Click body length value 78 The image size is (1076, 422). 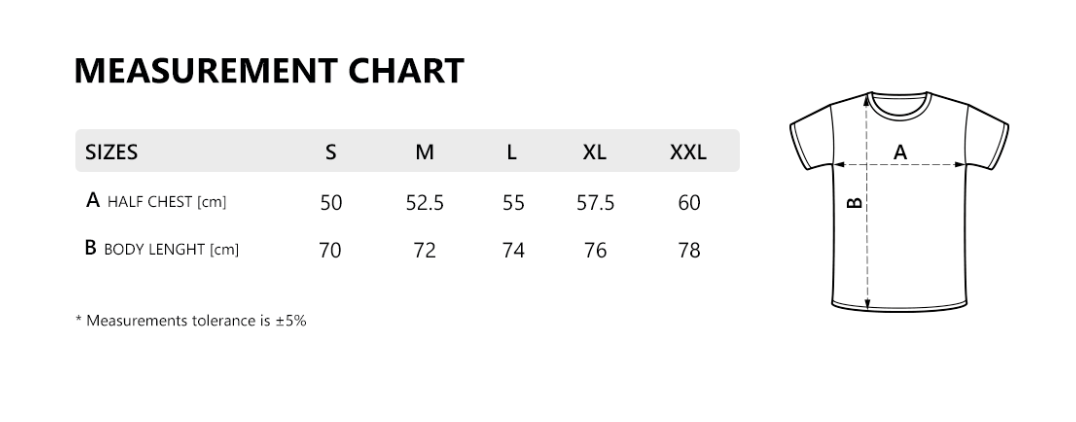[x=689, y=250]
